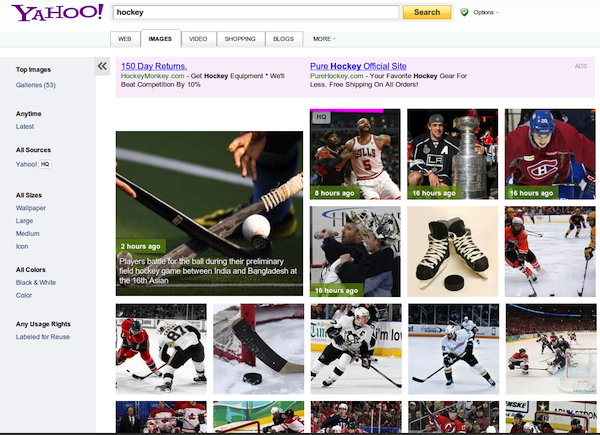Click the 8 hours ago label

tap(334, 193)
